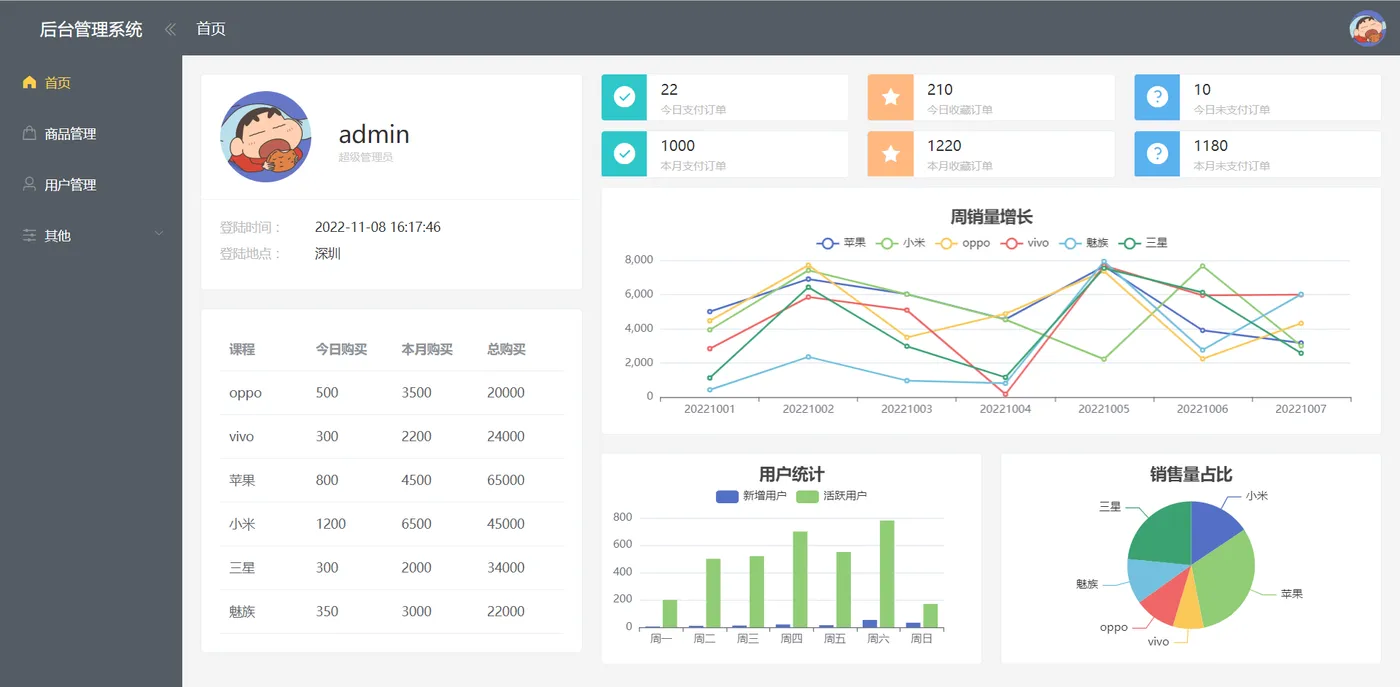Click the check icon on 今日支付订单 card

click(x=624, y=97)
